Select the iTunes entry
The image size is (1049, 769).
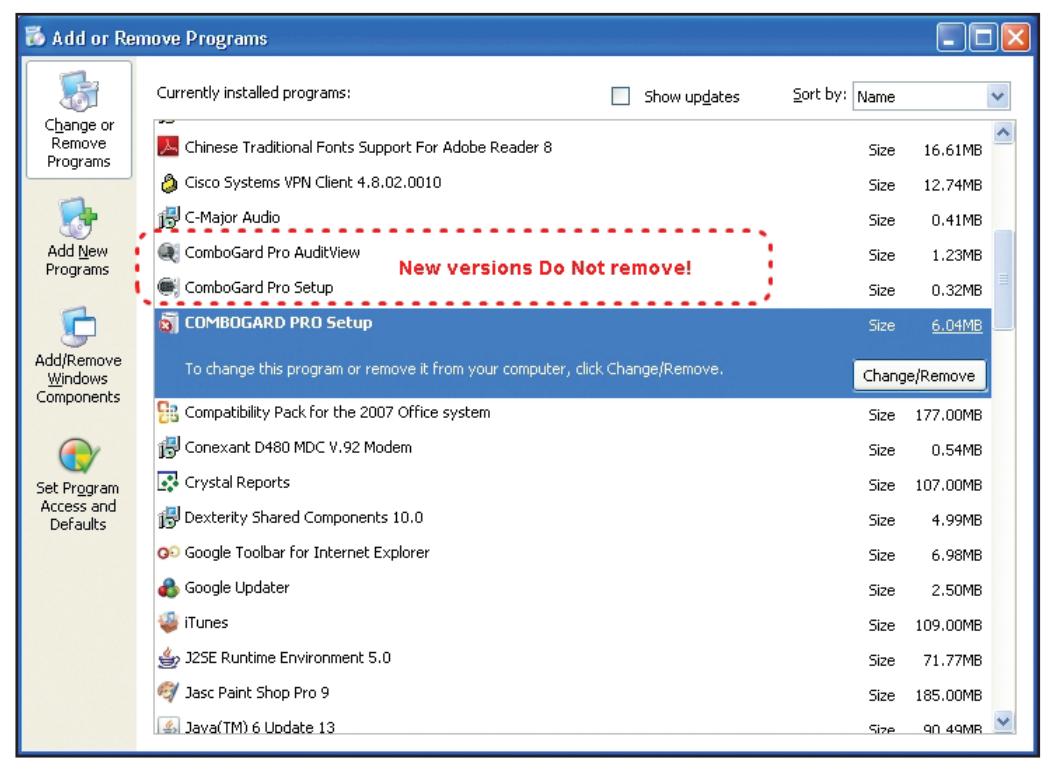coord(573,622)
